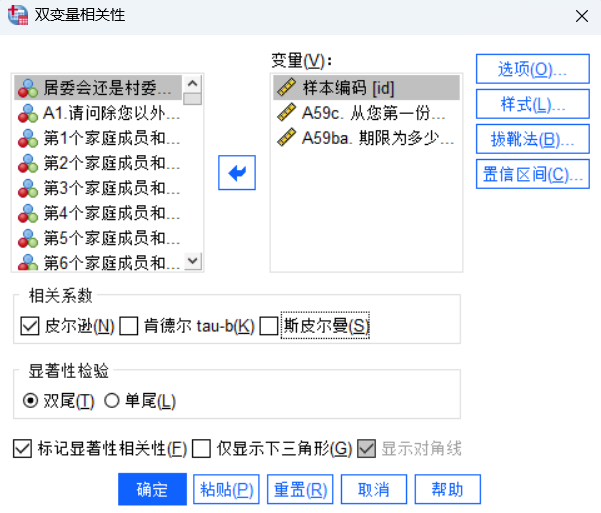This screenshot has height=513, width=601.
Task: Select 居委会还是村委... in source list
Action: [98, 88]
